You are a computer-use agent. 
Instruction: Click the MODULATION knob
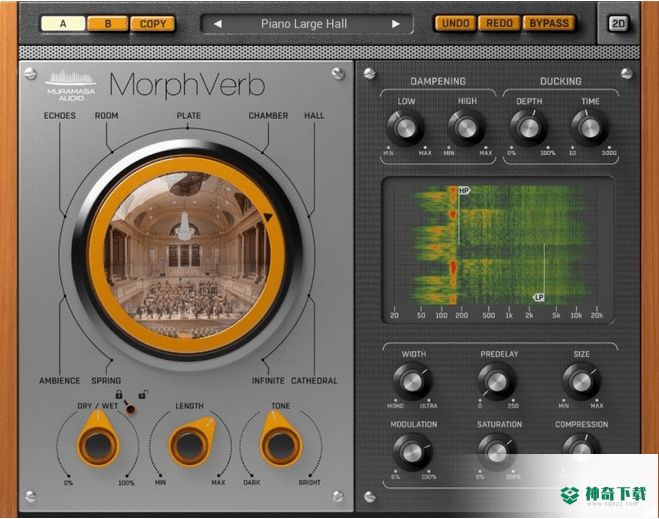pos(412,452)
